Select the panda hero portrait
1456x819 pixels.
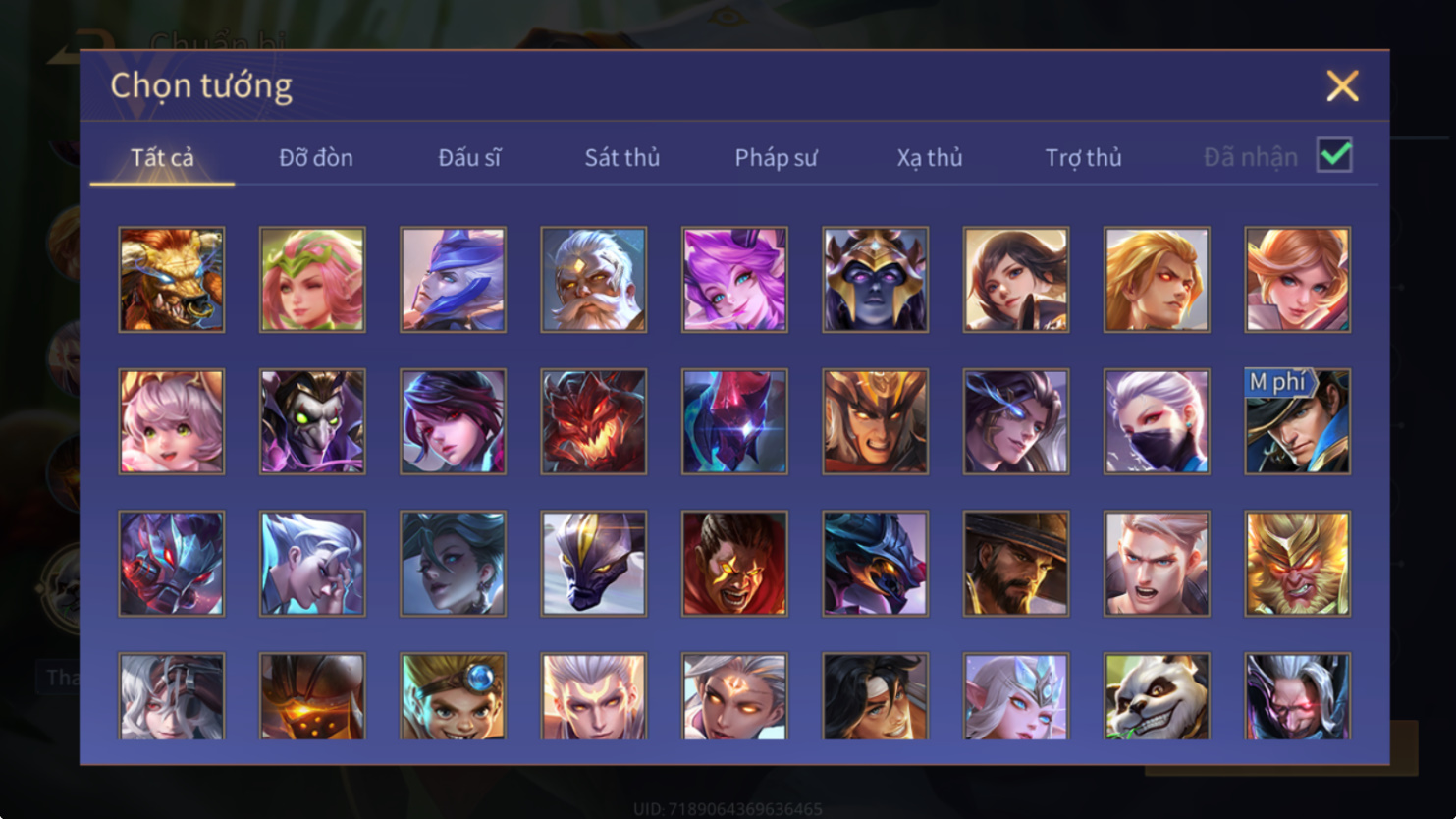1157,696
